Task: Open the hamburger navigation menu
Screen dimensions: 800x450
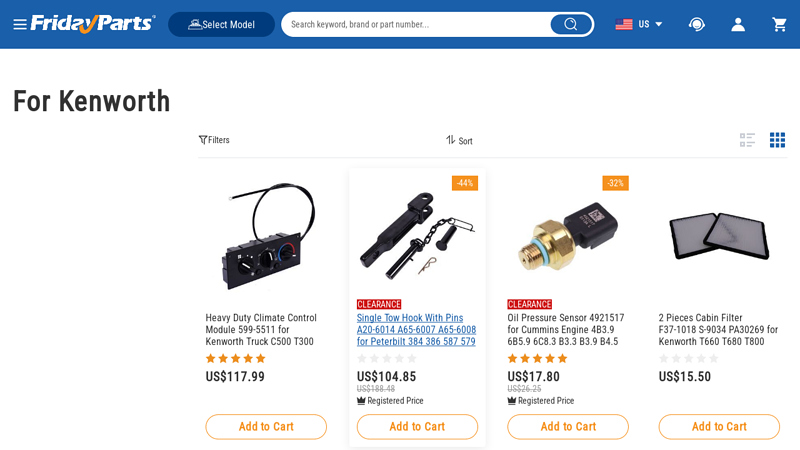Action: 20,24
